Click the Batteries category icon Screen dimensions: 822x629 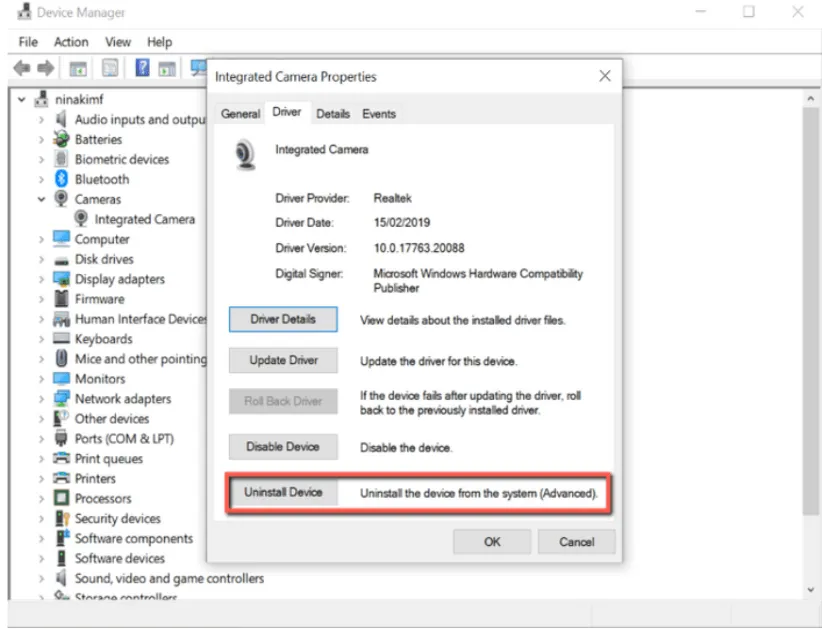[x=61, y=139]
